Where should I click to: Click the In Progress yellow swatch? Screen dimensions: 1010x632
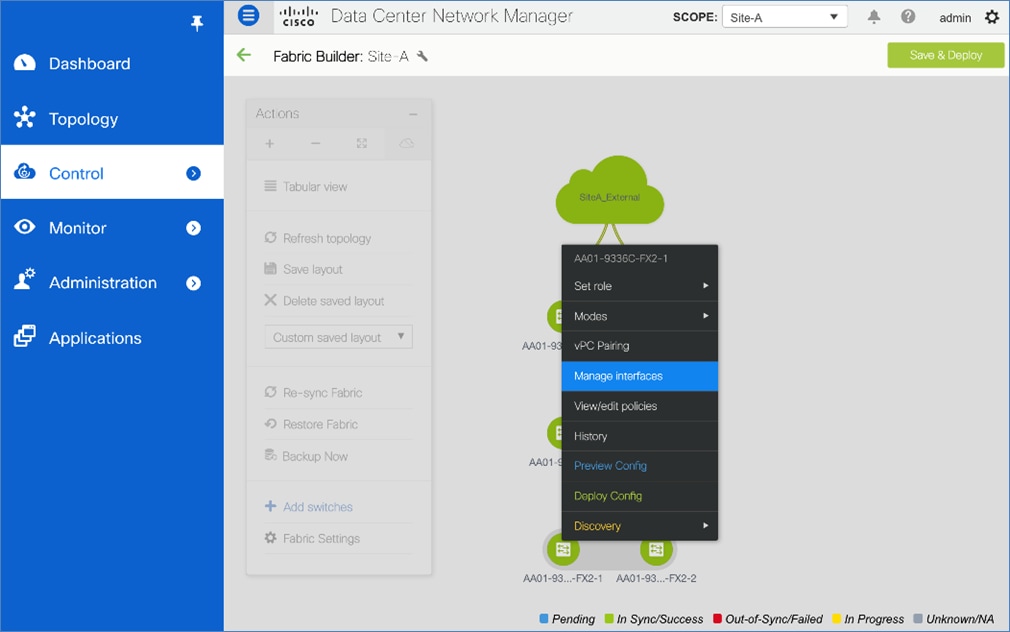[x=836, y=618]
